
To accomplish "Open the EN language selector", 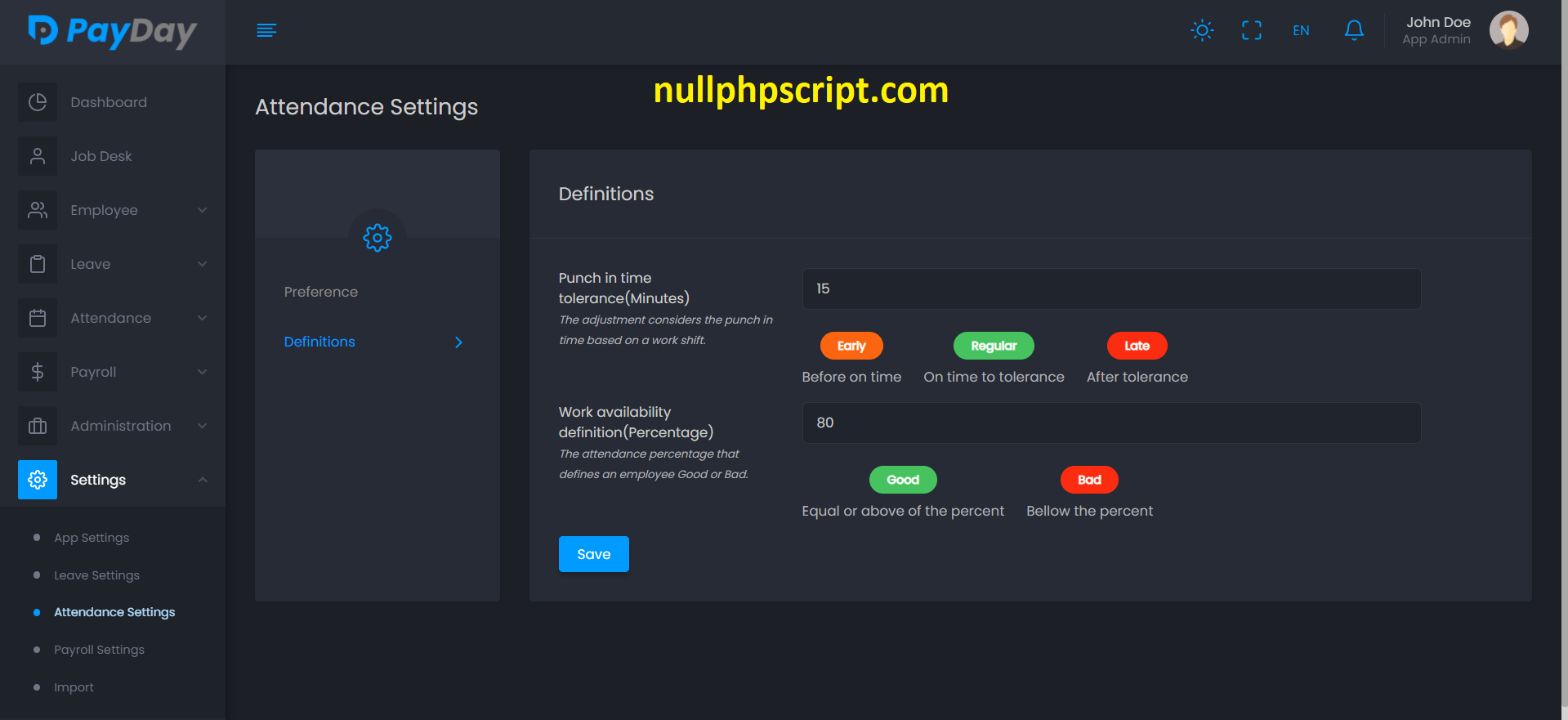I will (x=1301, y=31).
